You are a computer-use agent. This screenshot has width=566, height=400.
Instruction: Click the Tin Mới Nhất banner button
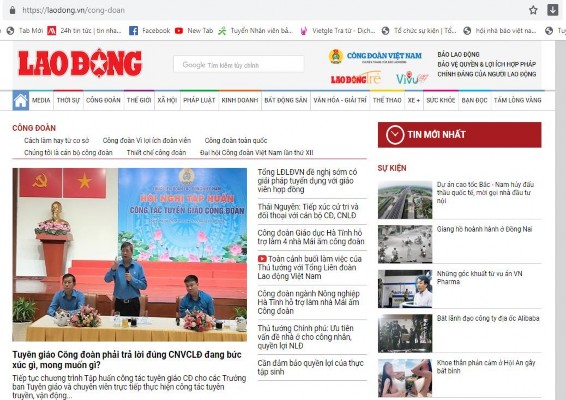coord(460,135)
